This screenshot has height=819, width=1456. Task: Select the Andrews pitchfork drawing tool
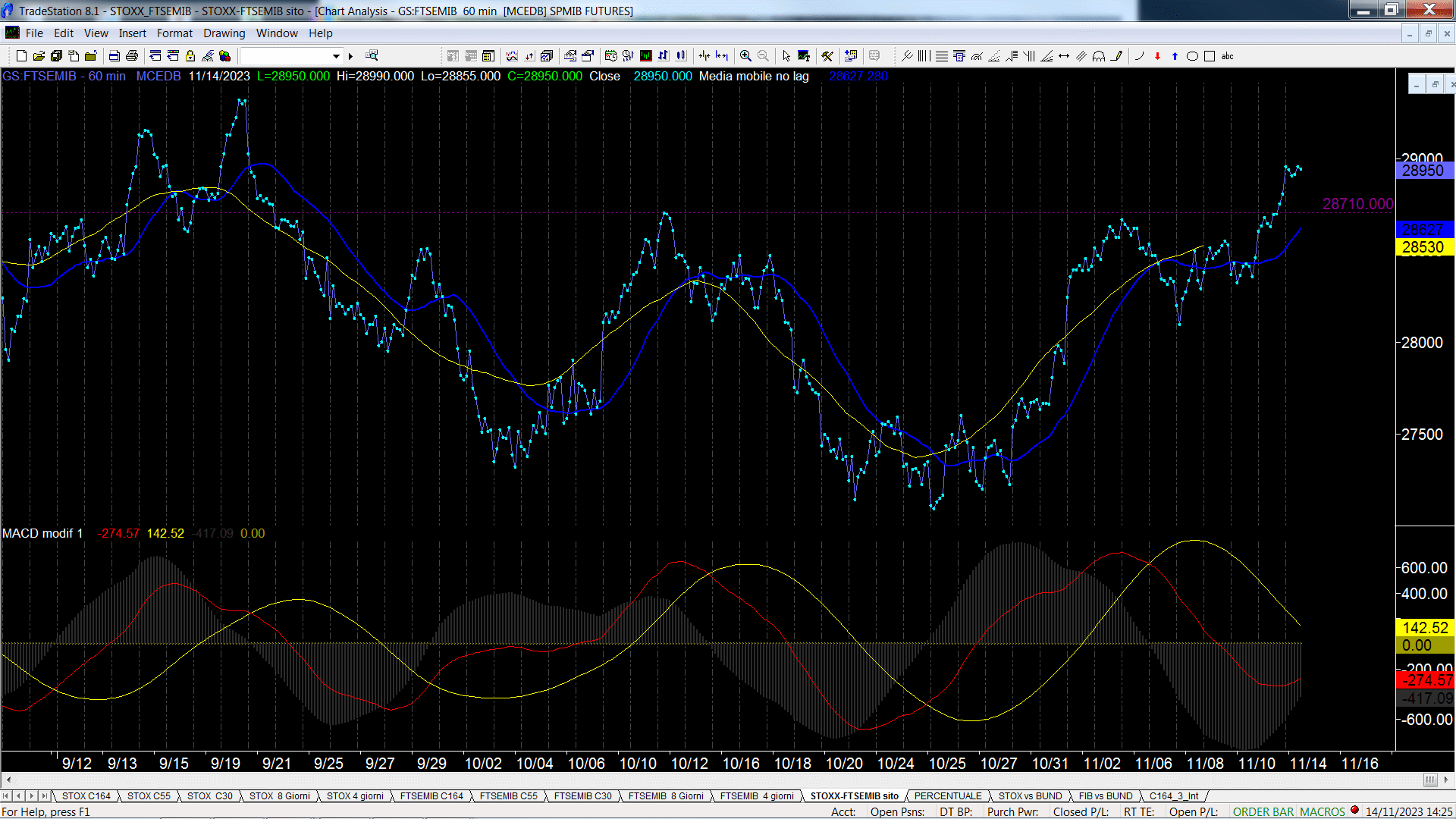(907, 55)
